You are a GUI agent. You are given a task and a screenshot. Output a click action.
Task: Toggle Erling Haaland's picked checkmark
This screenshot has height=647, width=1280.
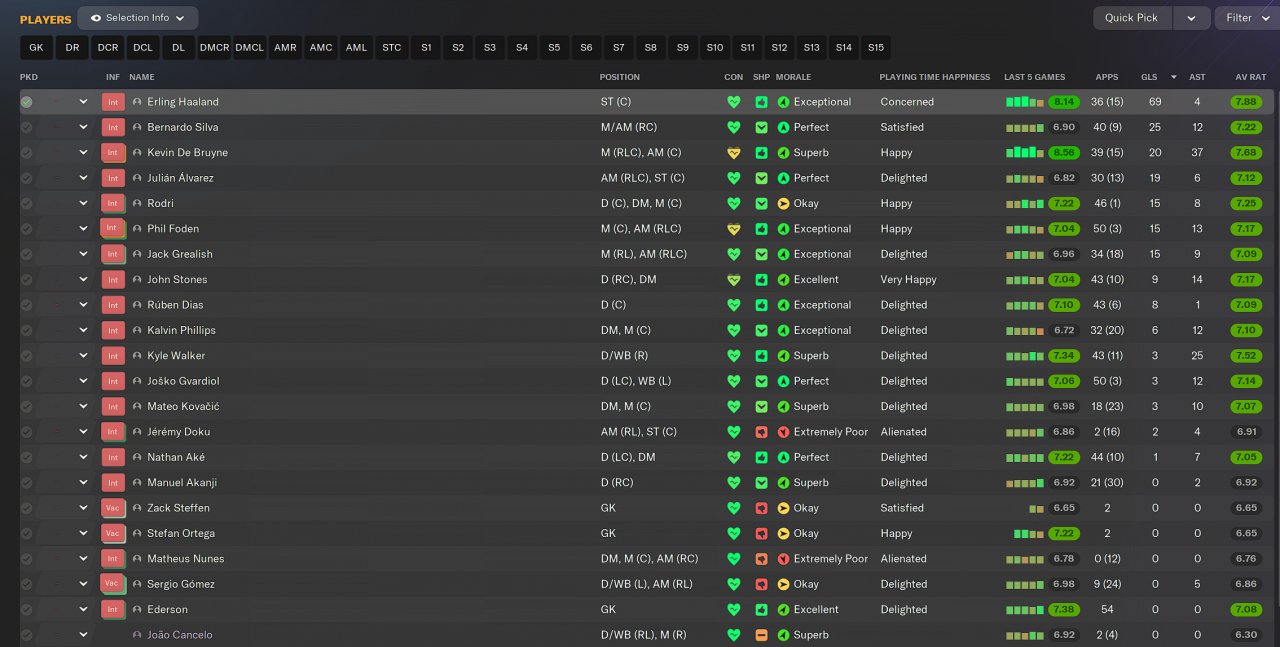[27, 102]
